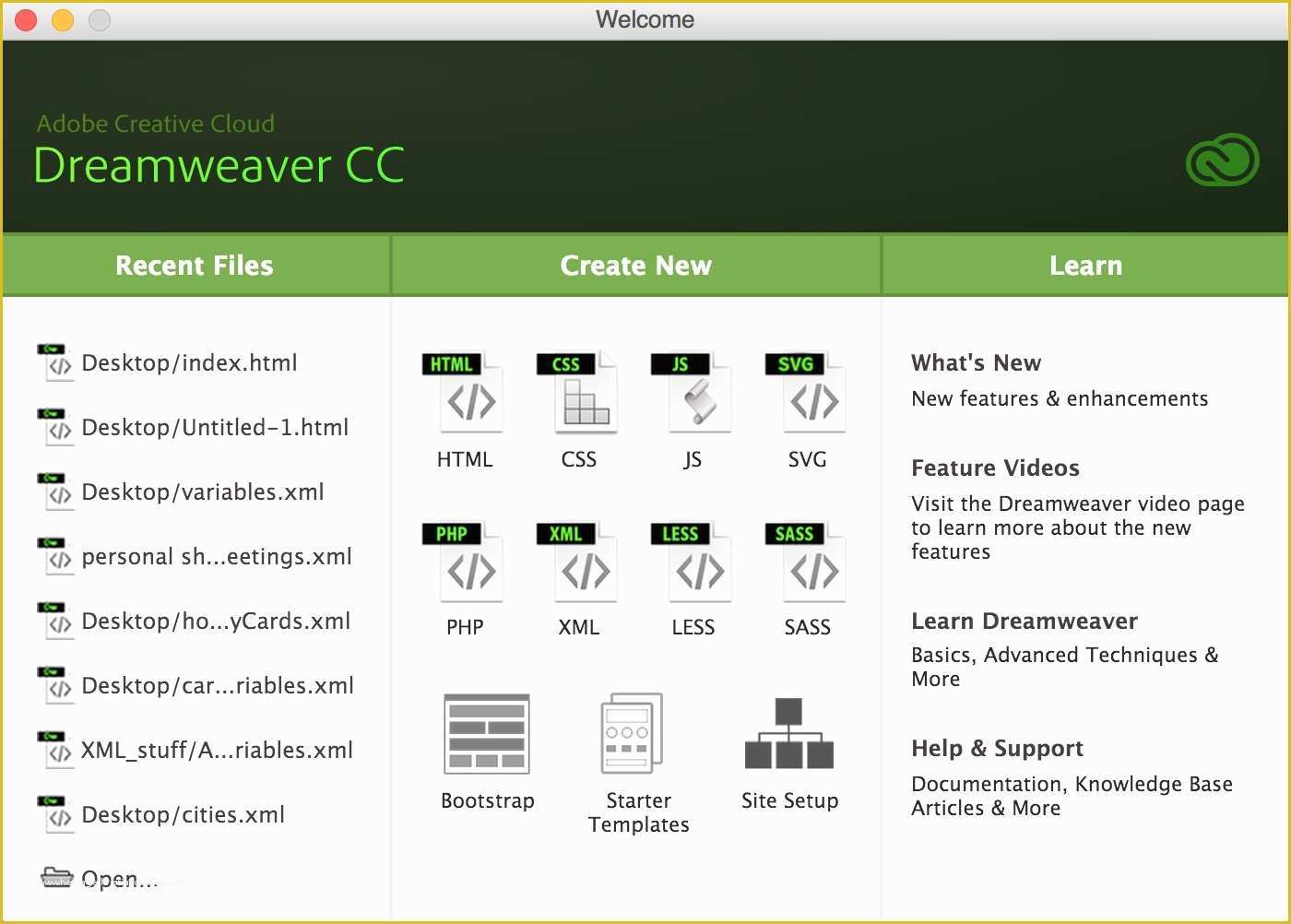Click the JS label under Create New
Image resolution: width=1291 pixels, height=924 pixels.
tap(693, 459)
